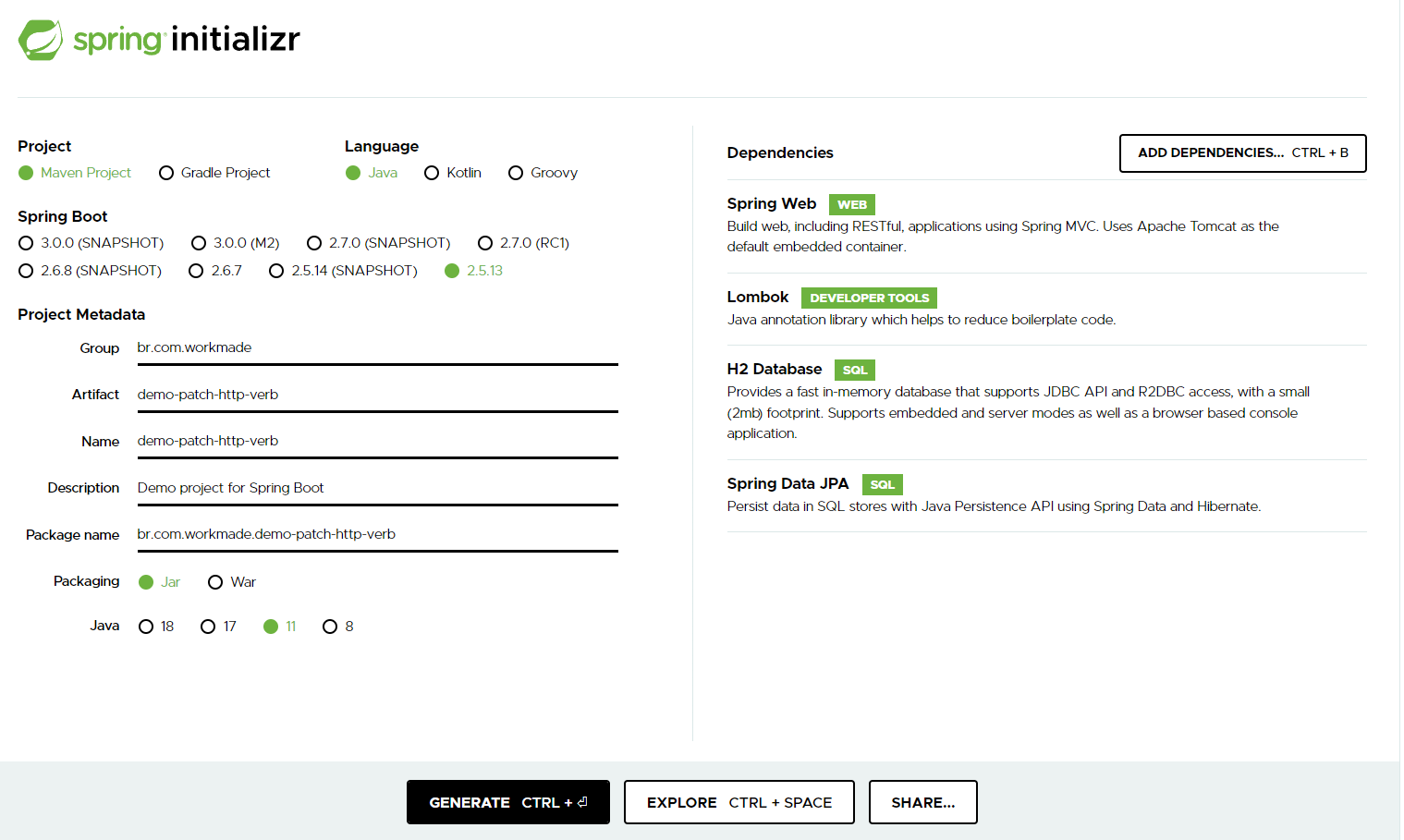Click the Spring Data JPA dependency entry
This screenshot has height=840, width=1404.
tap(1046, 495)
